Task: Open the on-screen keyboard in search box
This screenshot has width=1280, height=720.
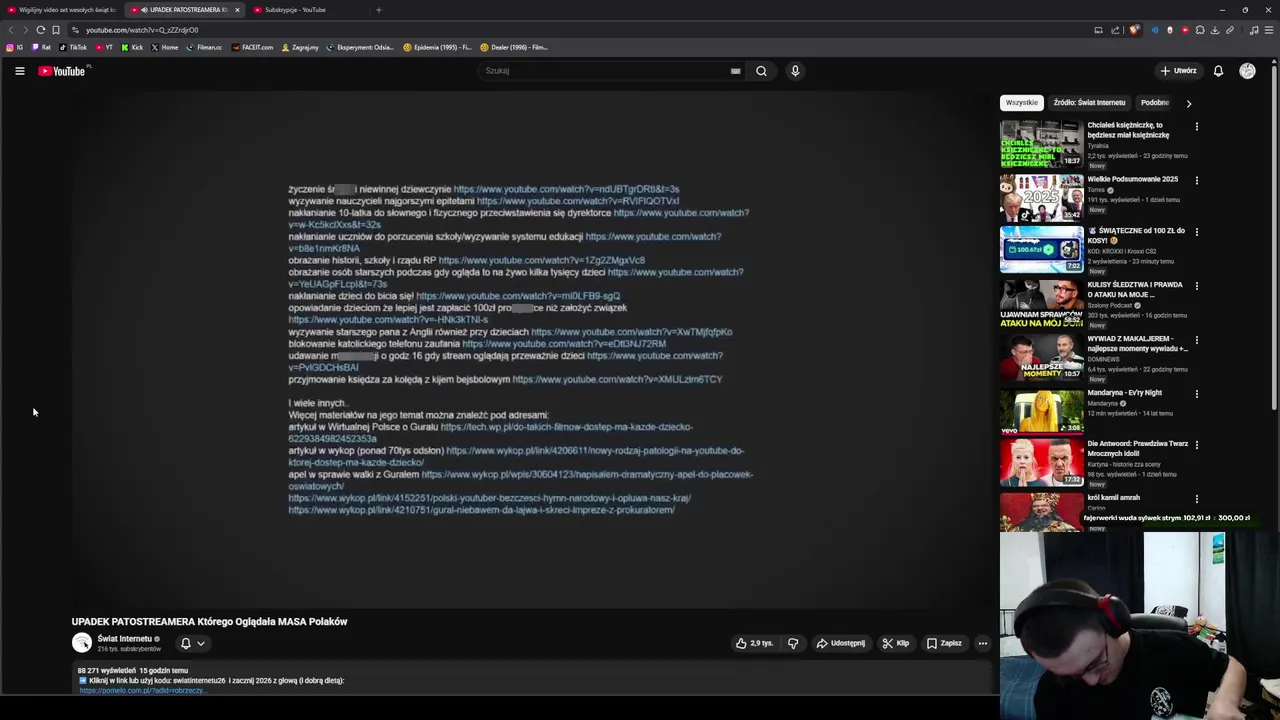Action: 735,71
